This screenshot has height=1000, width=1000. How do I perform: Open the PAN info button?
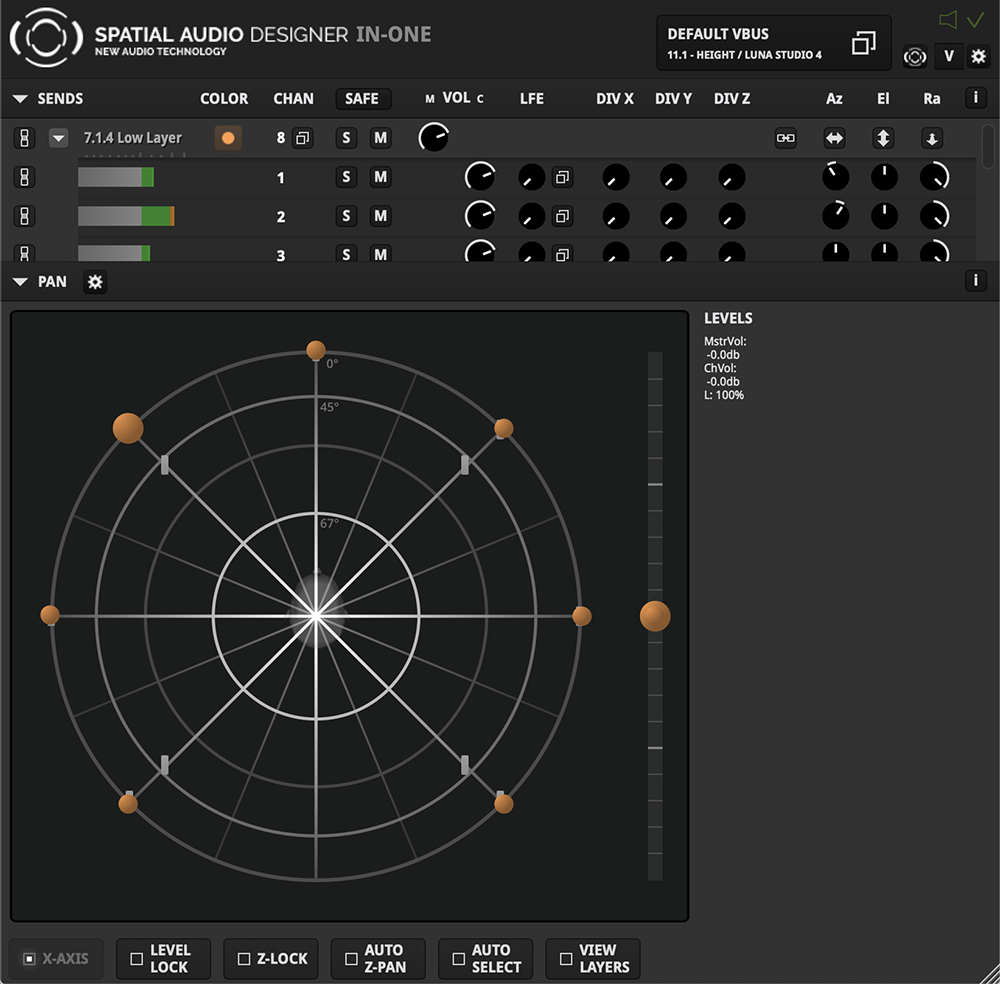pyautogui.click(x=975, y=280)
